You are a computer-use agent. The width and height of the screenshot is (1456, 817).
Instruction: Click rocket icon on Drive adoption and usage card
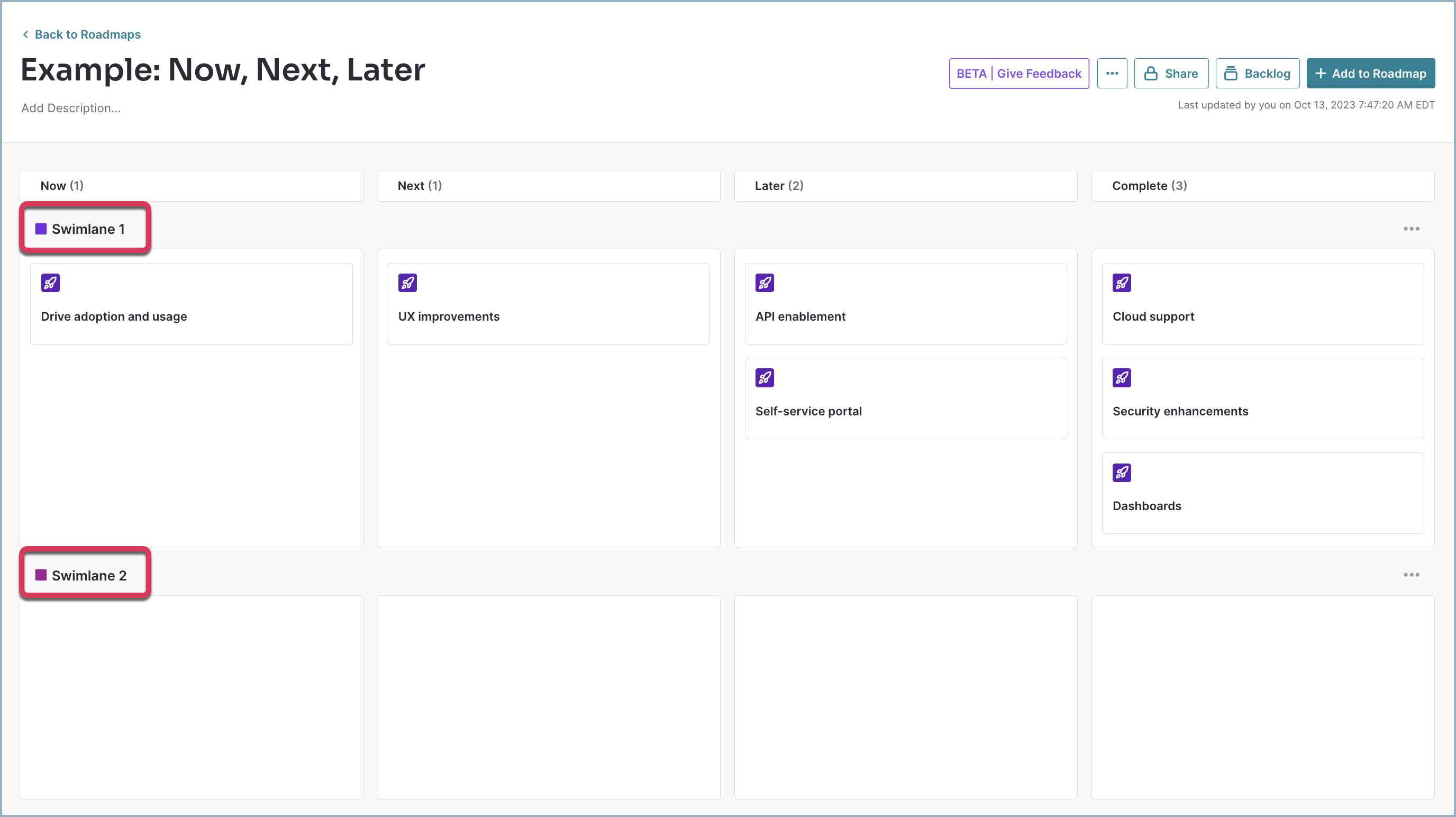pos(50,283)
